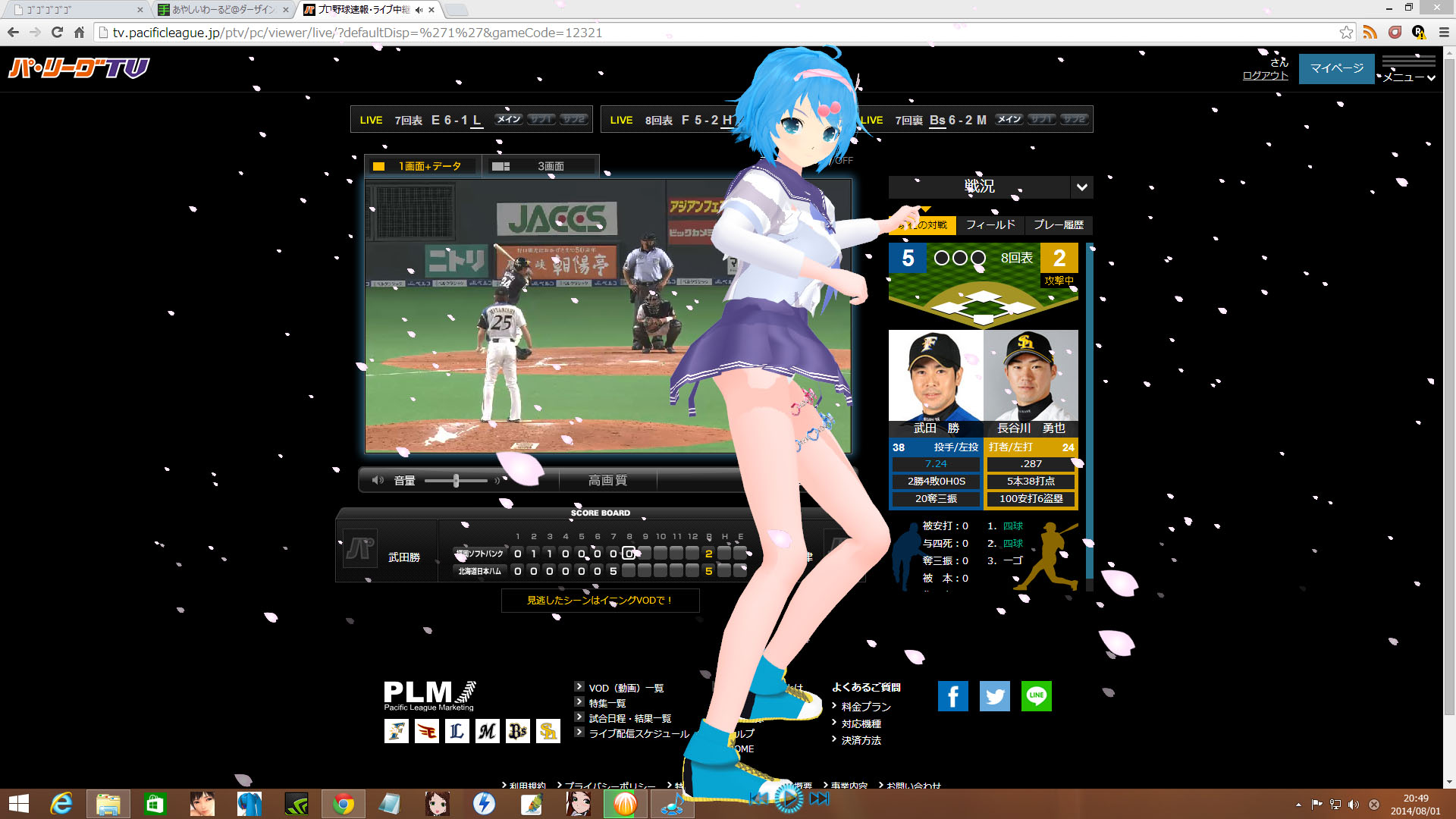Screen dimensions: 1456x819
Task: Play the media control in taskbar
Action: coord(789,799)
